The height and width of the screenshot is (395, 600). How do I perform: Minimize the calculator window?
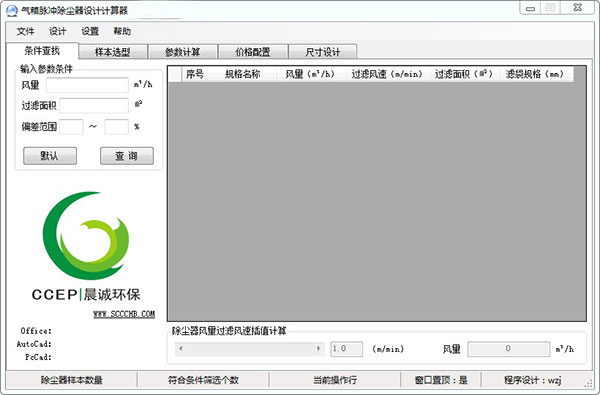click(530, 8)
